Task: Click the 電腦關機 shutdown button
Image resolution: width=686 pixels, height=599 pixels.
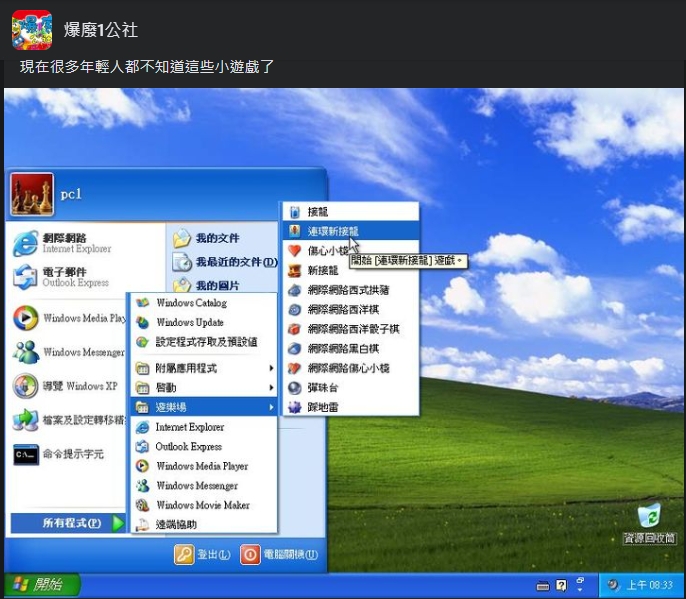Action: click(x=279, y=555)
